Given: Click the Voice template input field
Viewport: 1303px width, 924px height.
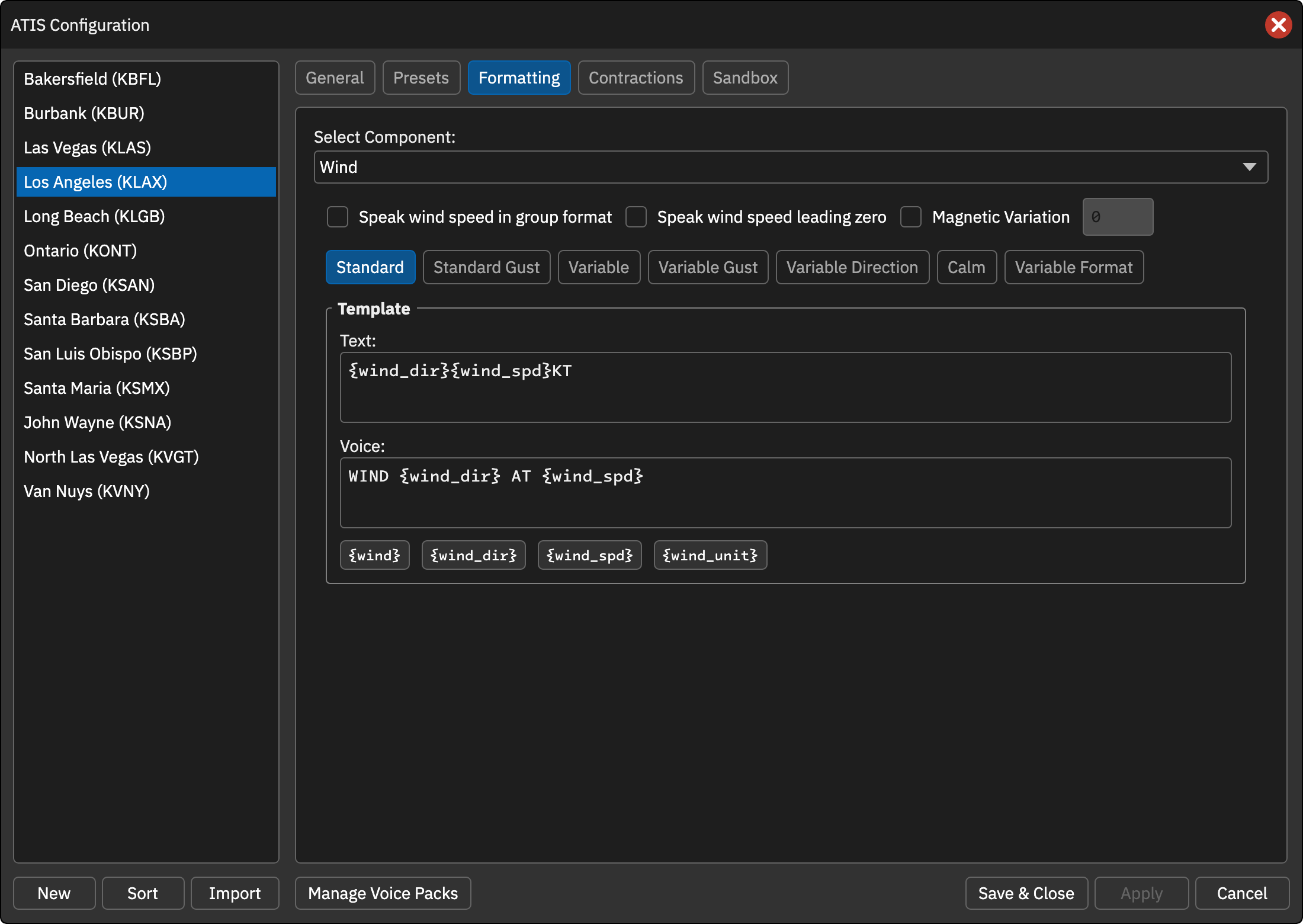Looking at the screenshot, I should (785, 493).
